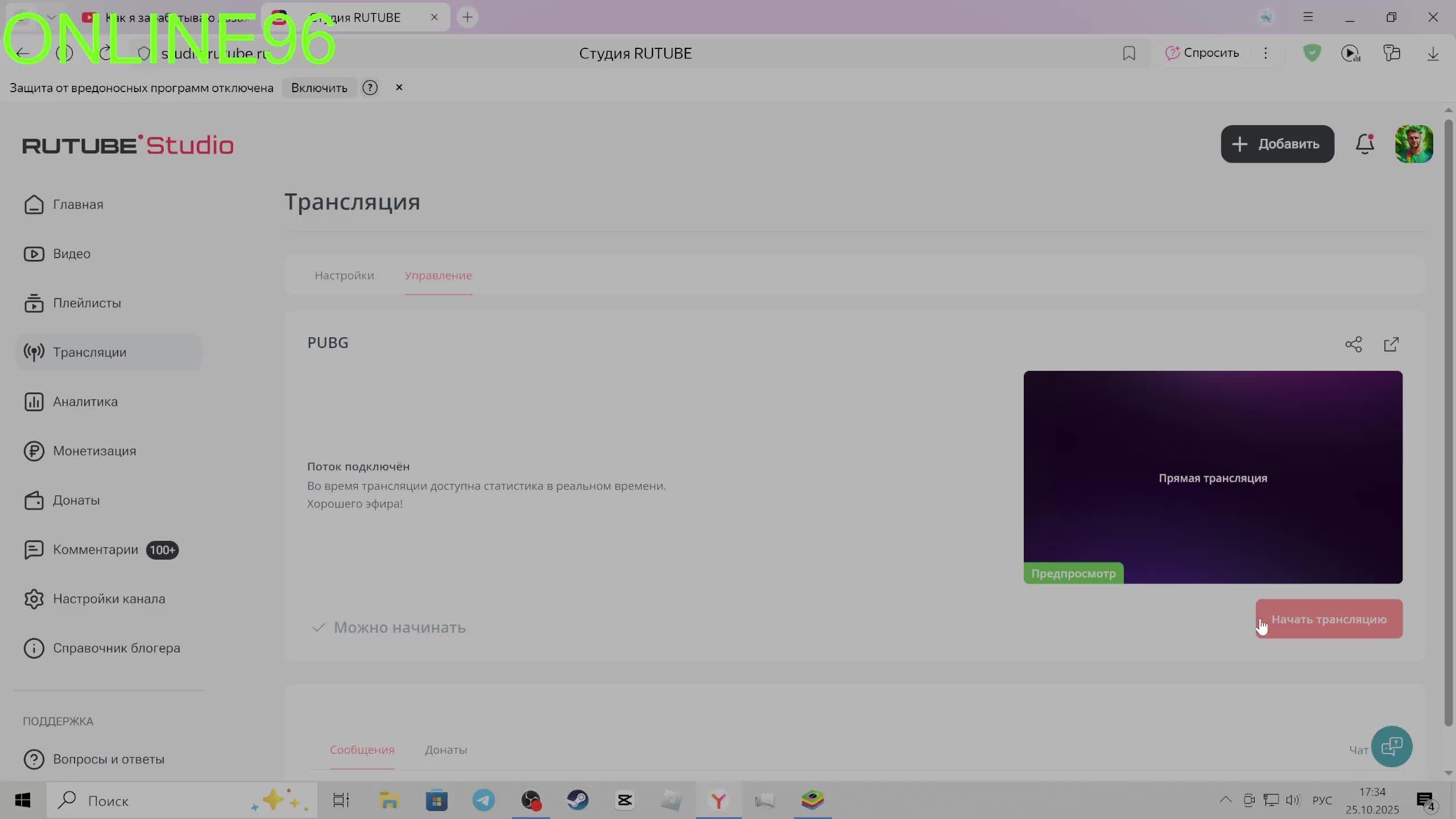Enable malware protection via Включить
The image size is (1456, 819).
coord(319,88)
